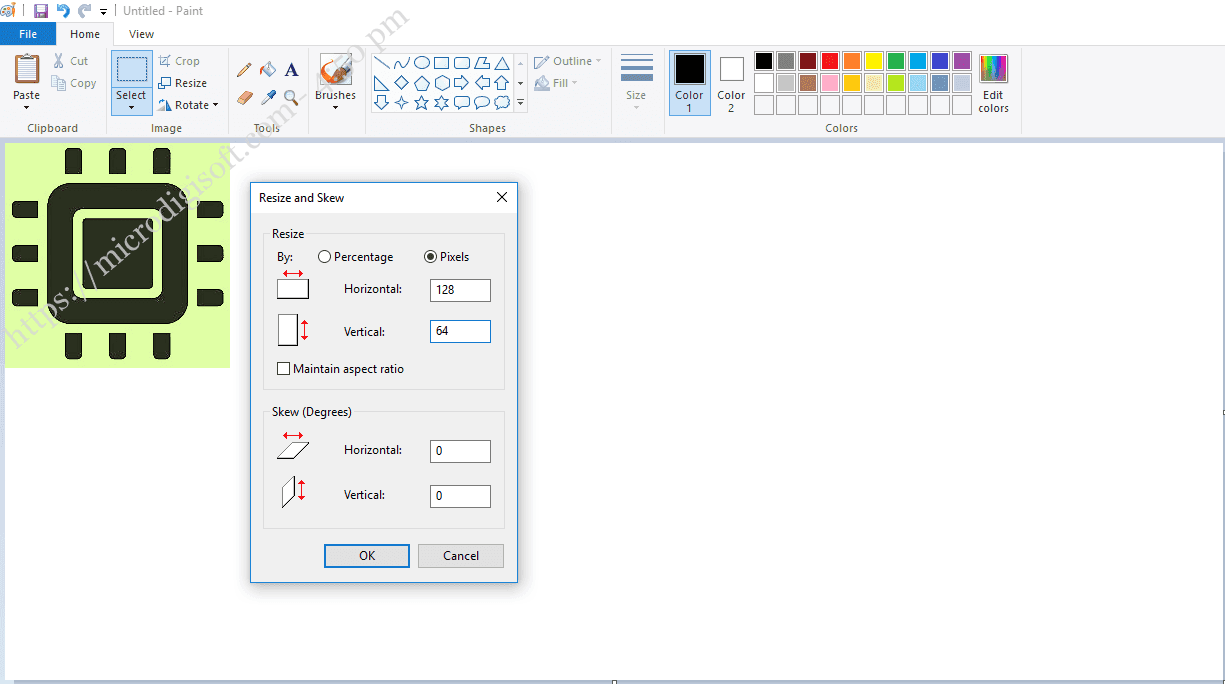Open the Size dropdown
1225x684 pixels.
[636, 83]
